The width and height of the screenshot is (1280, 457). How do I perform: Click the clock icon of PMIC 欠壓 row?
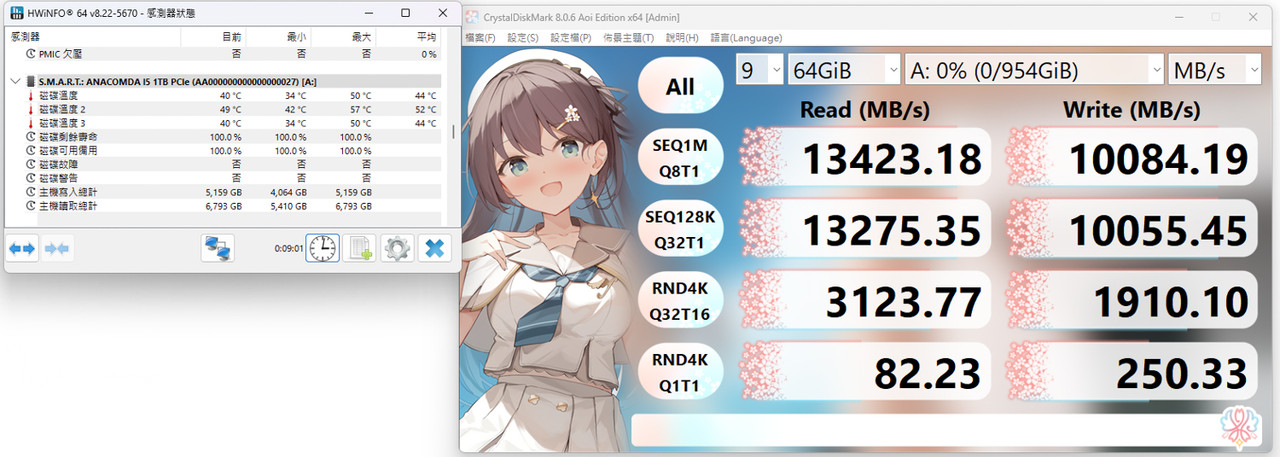31,54
